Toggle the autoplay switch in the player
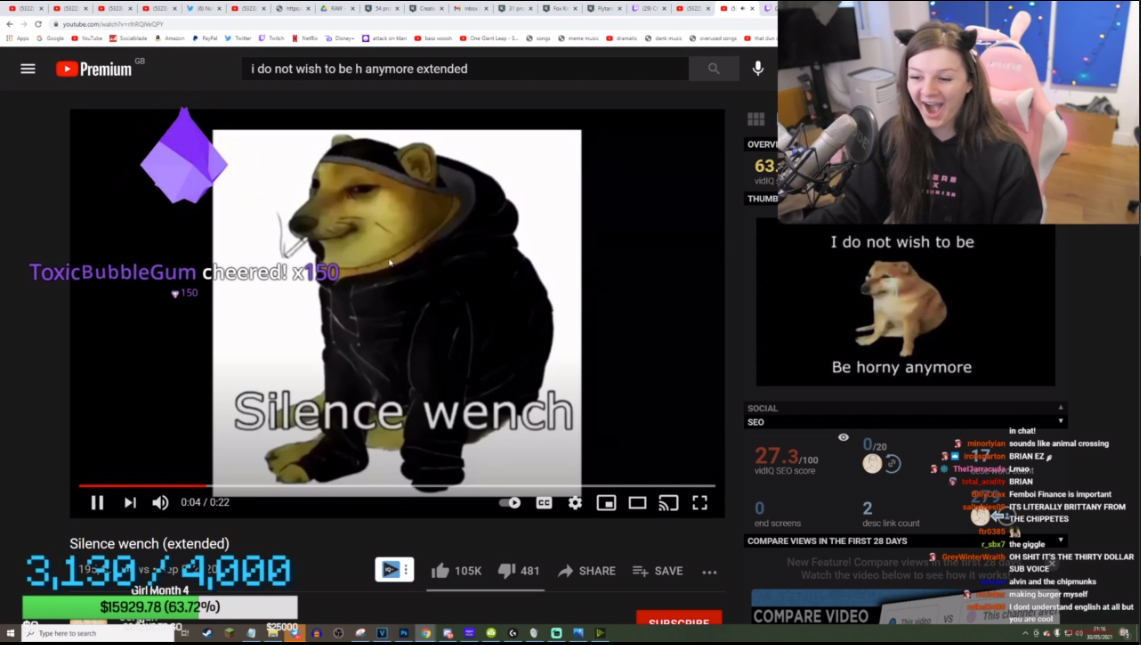Screen dimensions: 1141x645 [x=509, y=502]
